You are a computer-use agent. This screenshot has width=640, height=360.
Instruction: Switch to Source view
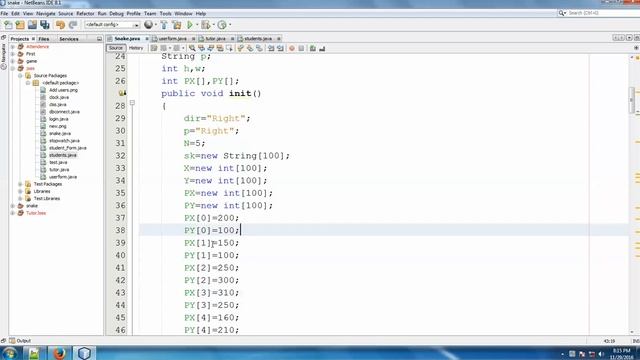point(116,48)
